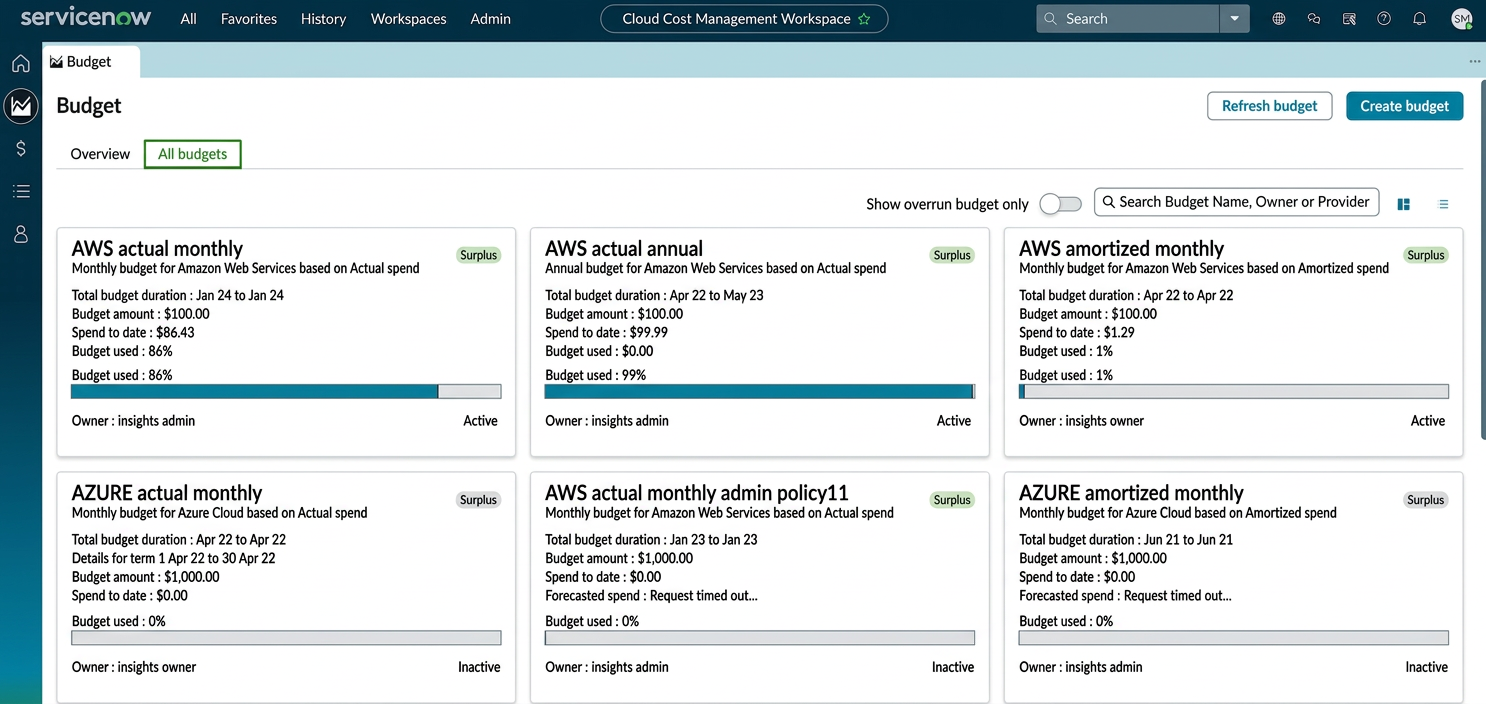Open the Home icon in left sidebar

pos(20,64)
